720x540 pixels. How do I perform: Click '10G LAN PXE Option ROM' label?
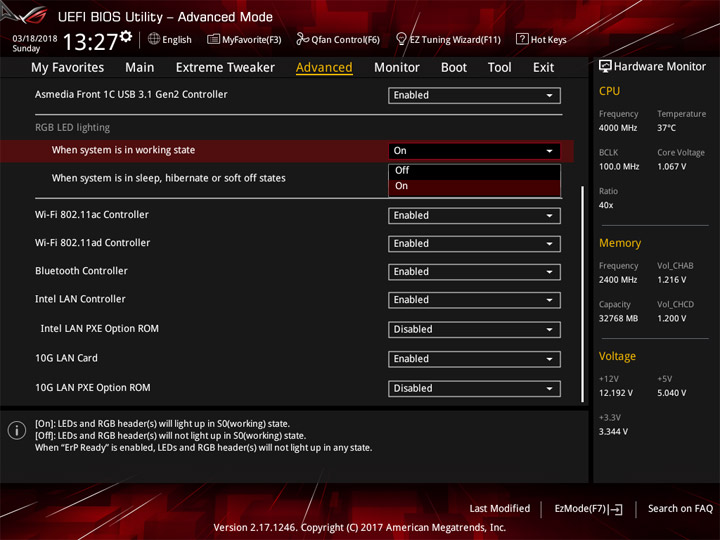pos(93,388)
